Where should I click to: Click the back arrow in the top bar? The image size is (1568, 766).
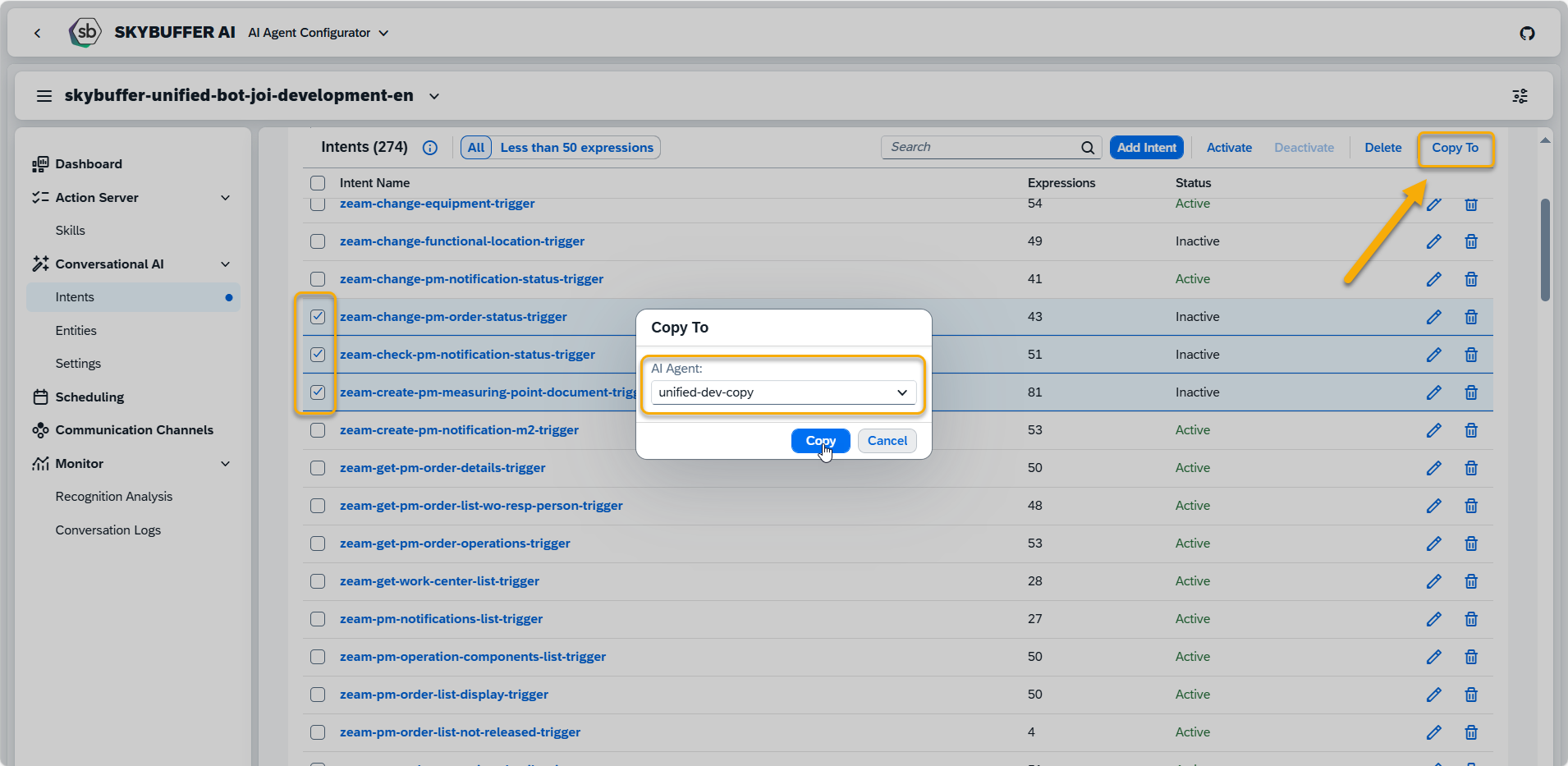point(38,33)
